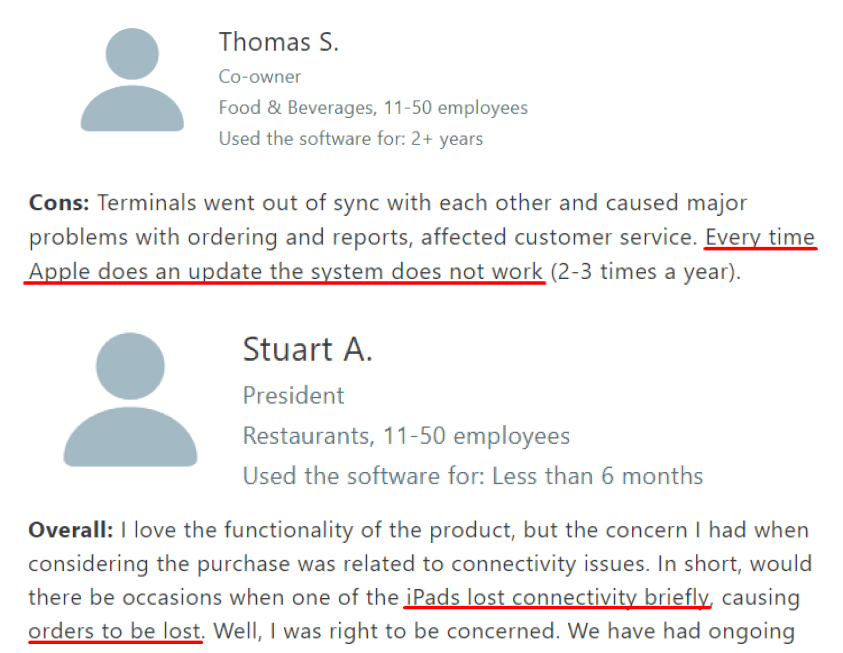Click the bold Overall: label
This screenshot has height=653, width=843.
pyautogui.click(x=71, y=530)
